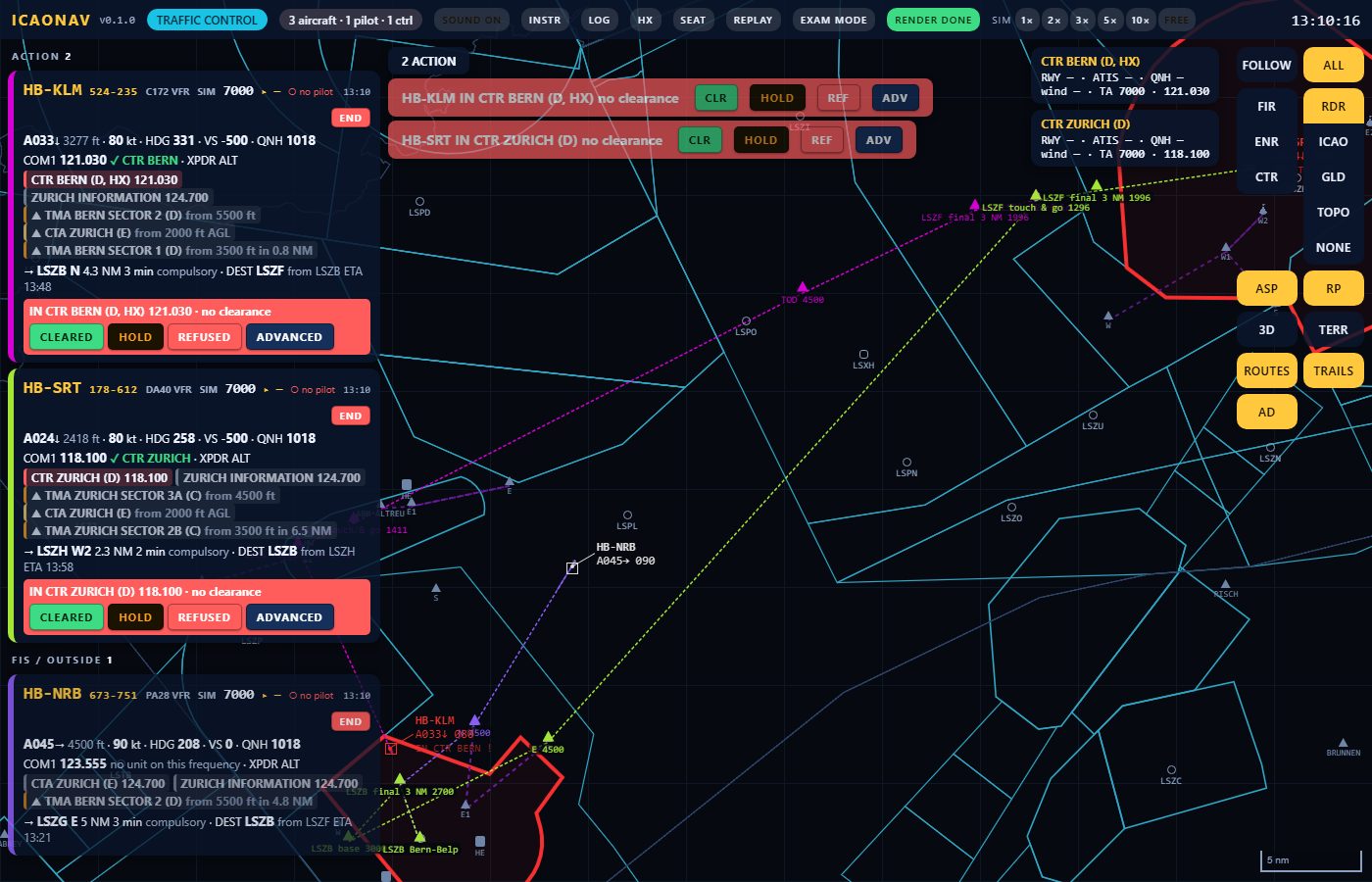The image size is (1372, 882).
Task: Toggle the AD aerodromes layer
Action: [x=1266, y=413]
